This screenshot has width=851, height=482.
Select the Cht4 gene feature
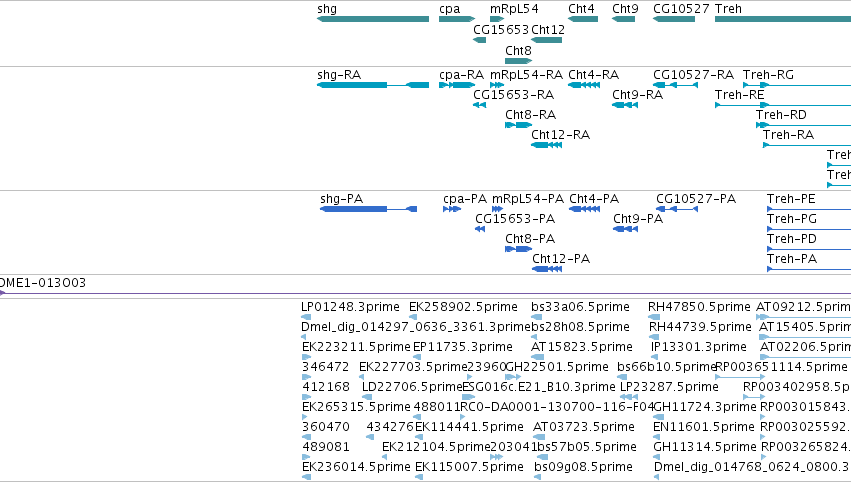(583, 19)
